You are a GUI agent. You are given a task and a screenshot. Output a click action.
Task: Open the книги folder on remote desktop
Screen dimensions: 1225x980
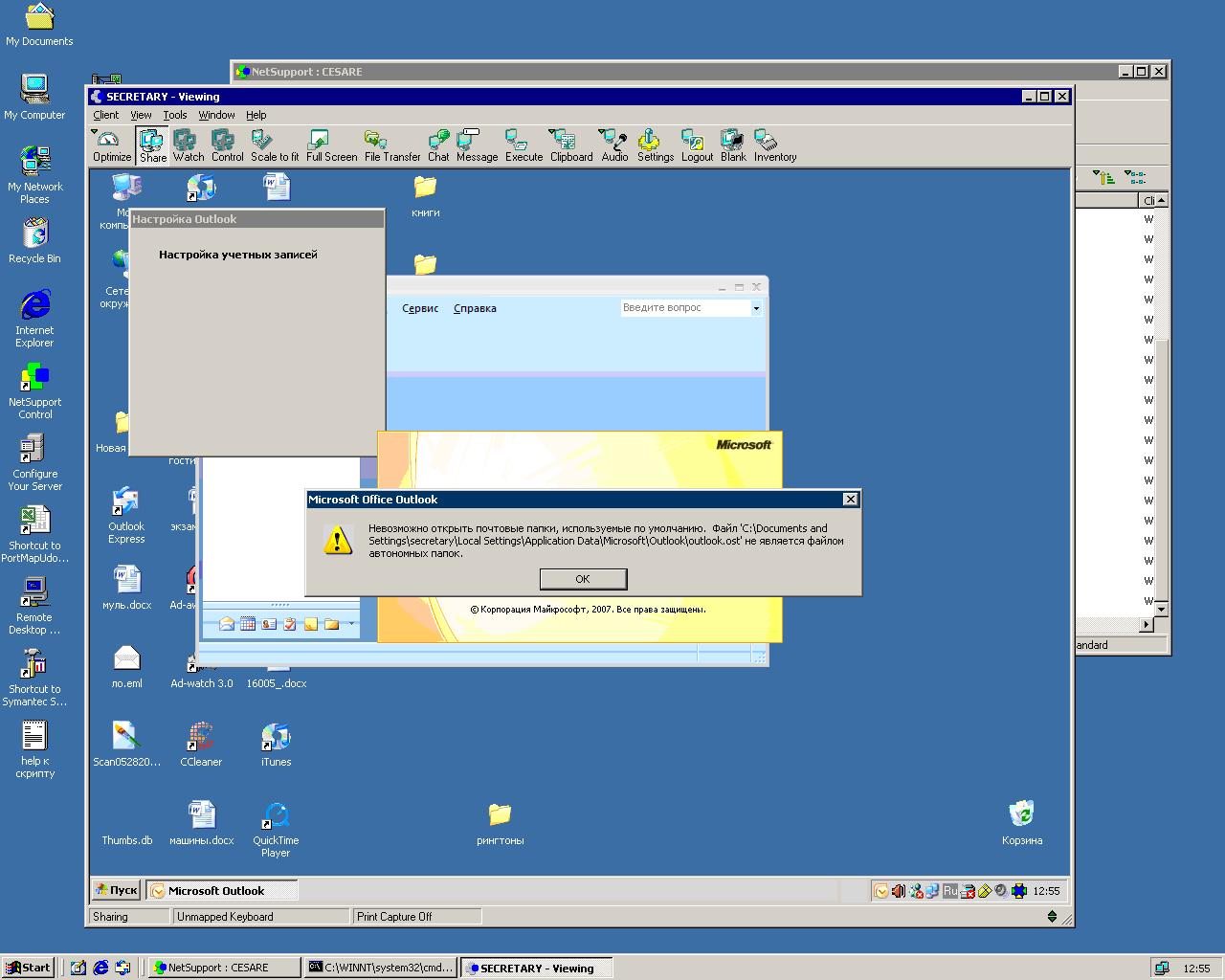pos(425,195)
